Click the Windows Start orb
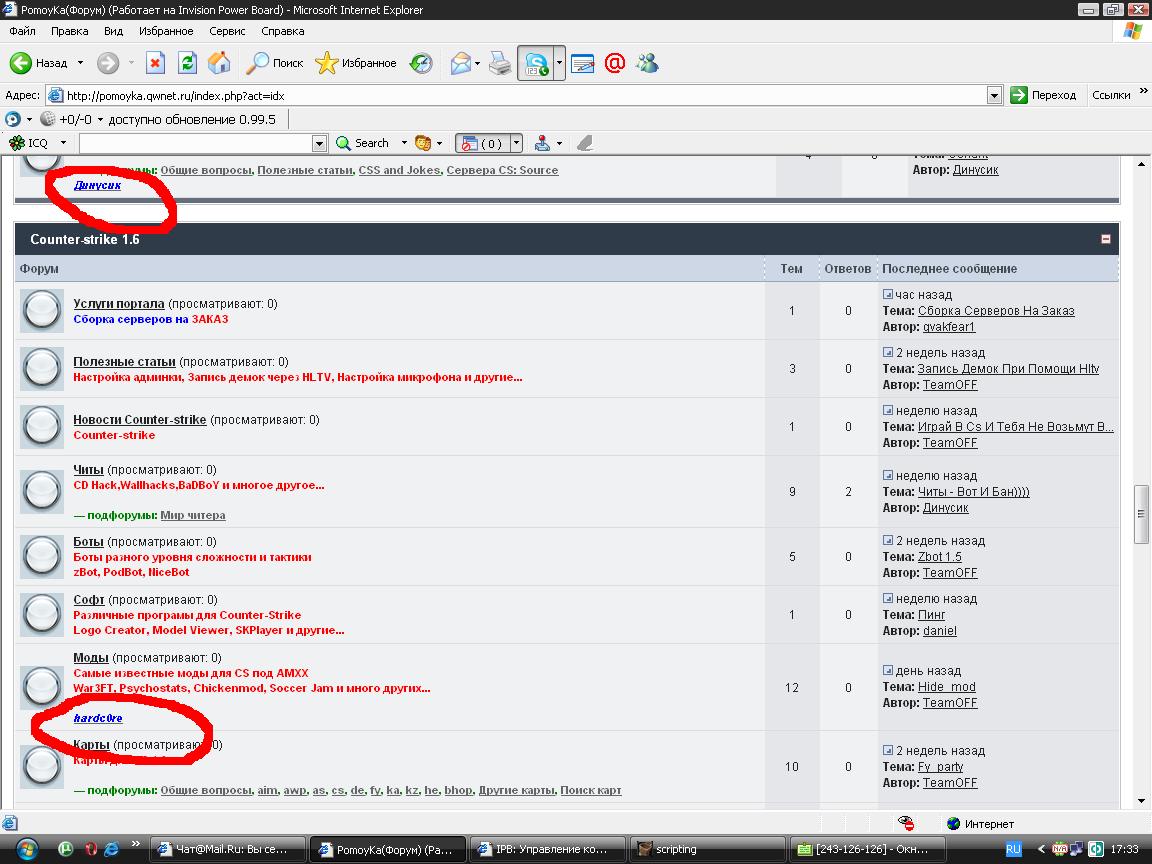 click(x=26, y=849)
